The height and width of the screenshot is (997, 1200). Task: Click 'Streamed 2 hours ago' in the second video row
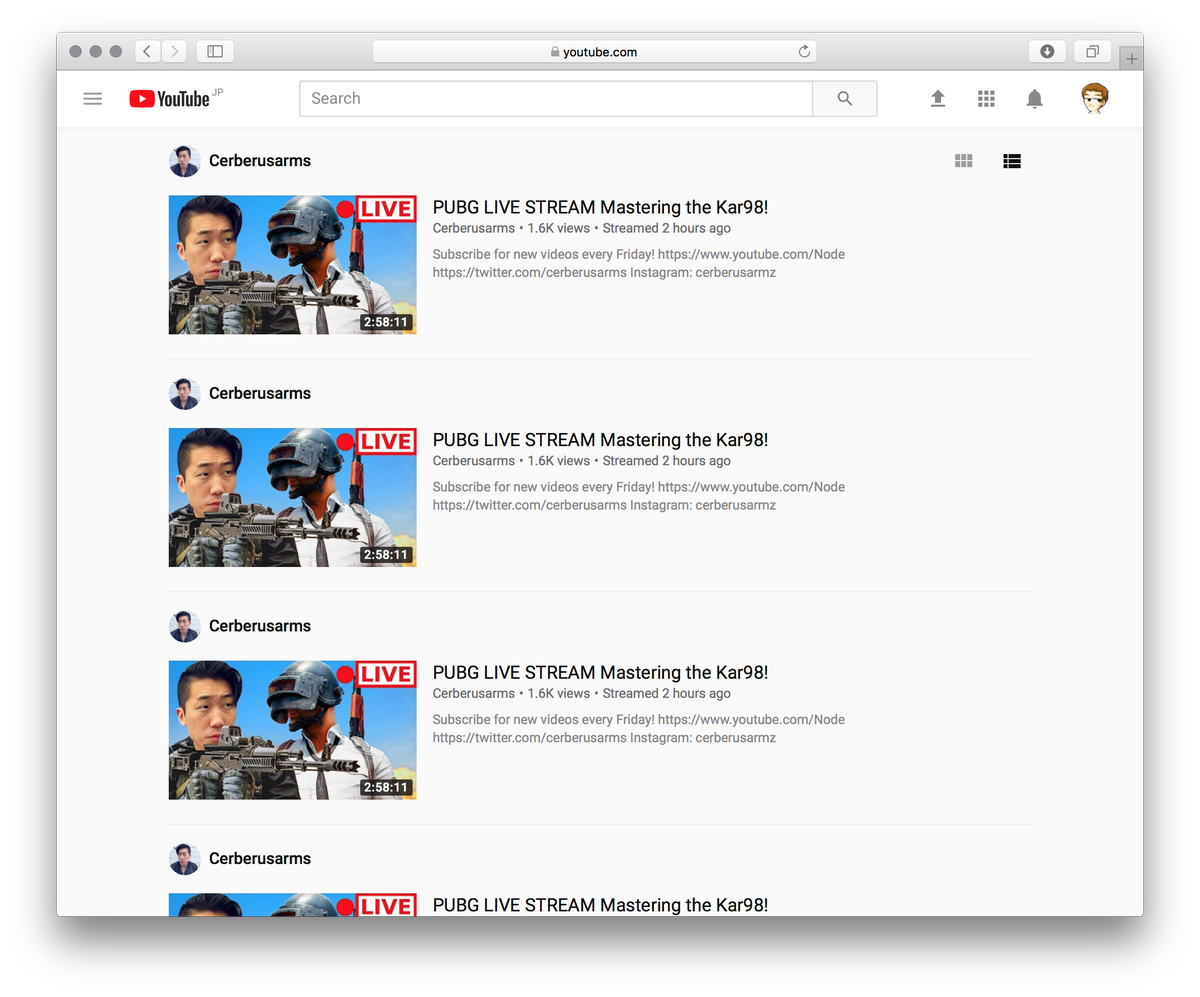click(666, 461)
